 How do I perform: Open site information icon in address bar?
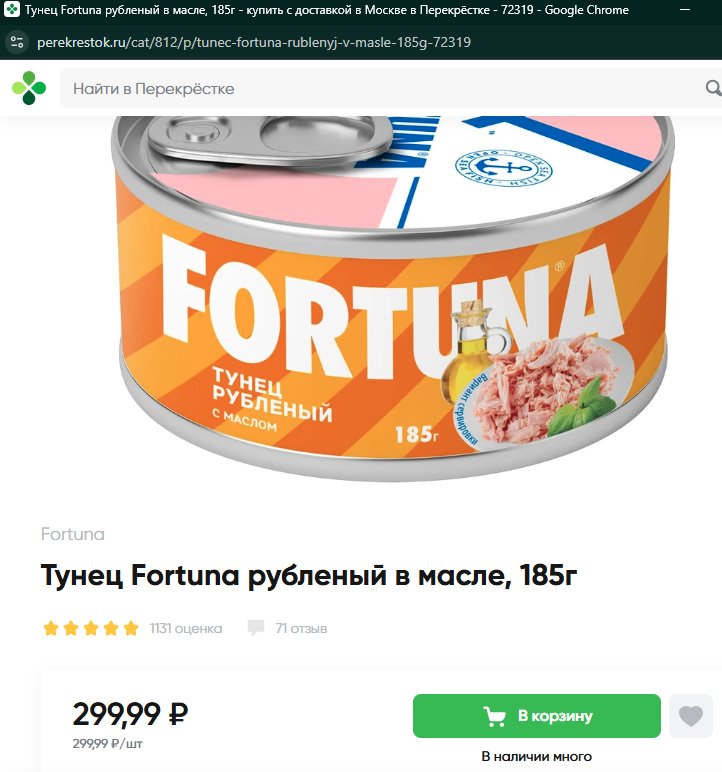17,42
